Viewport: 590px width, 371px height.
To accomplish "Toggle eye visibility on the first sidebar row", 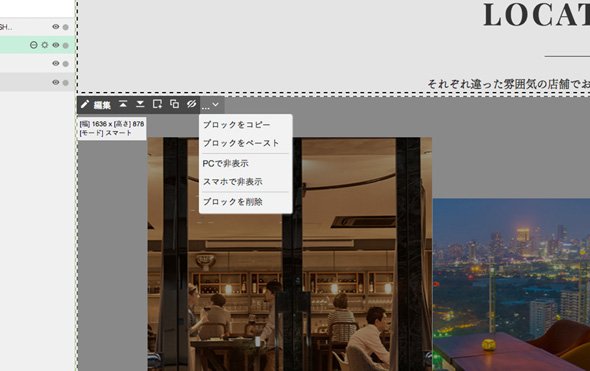I will click(56, 27).
